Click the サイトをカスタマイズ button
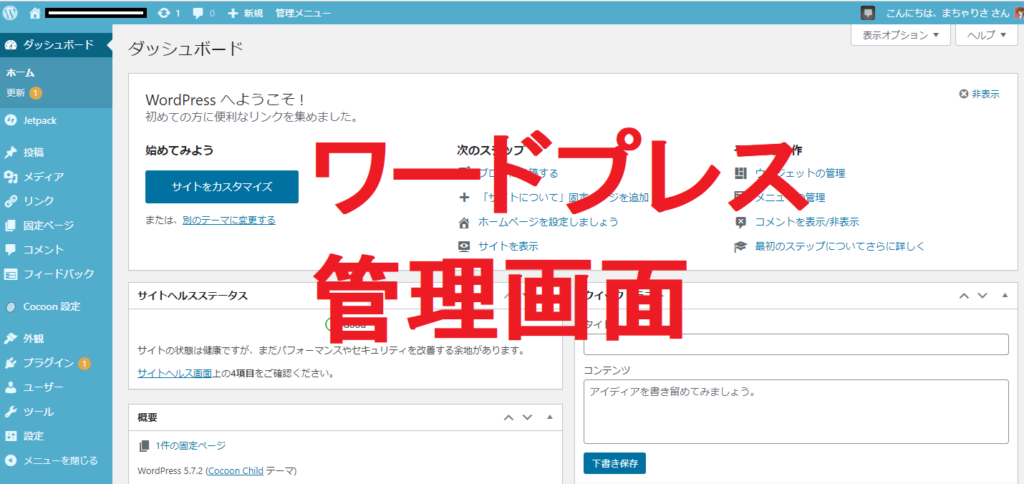Image resolution: width=1024 pixels, height=484 pixels. point(221,187)
